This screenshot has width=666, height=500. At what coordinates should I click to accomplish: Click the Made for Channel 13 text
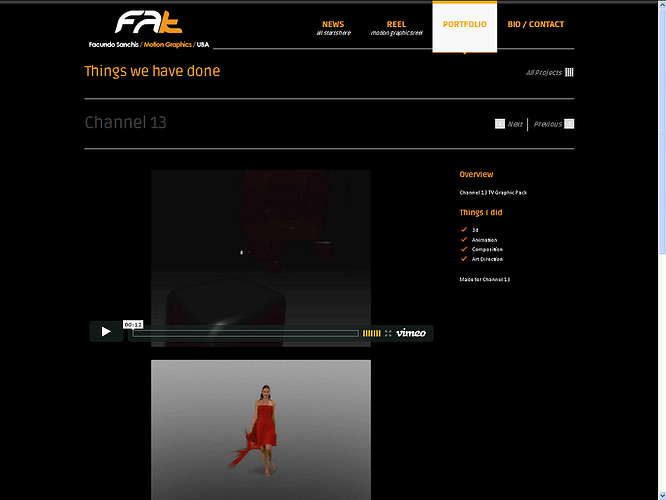coord(485,280)
